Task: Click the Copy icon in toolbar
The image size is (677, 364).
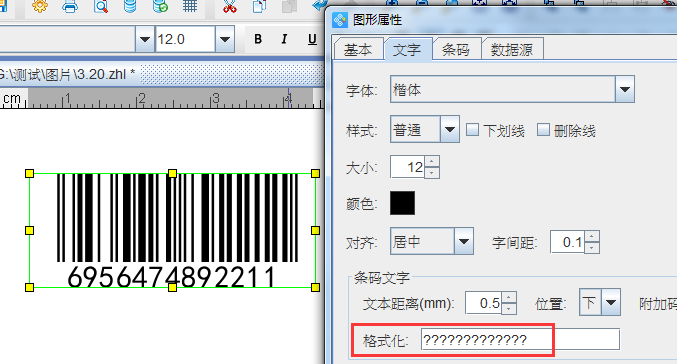Action: tap(259, 6)
